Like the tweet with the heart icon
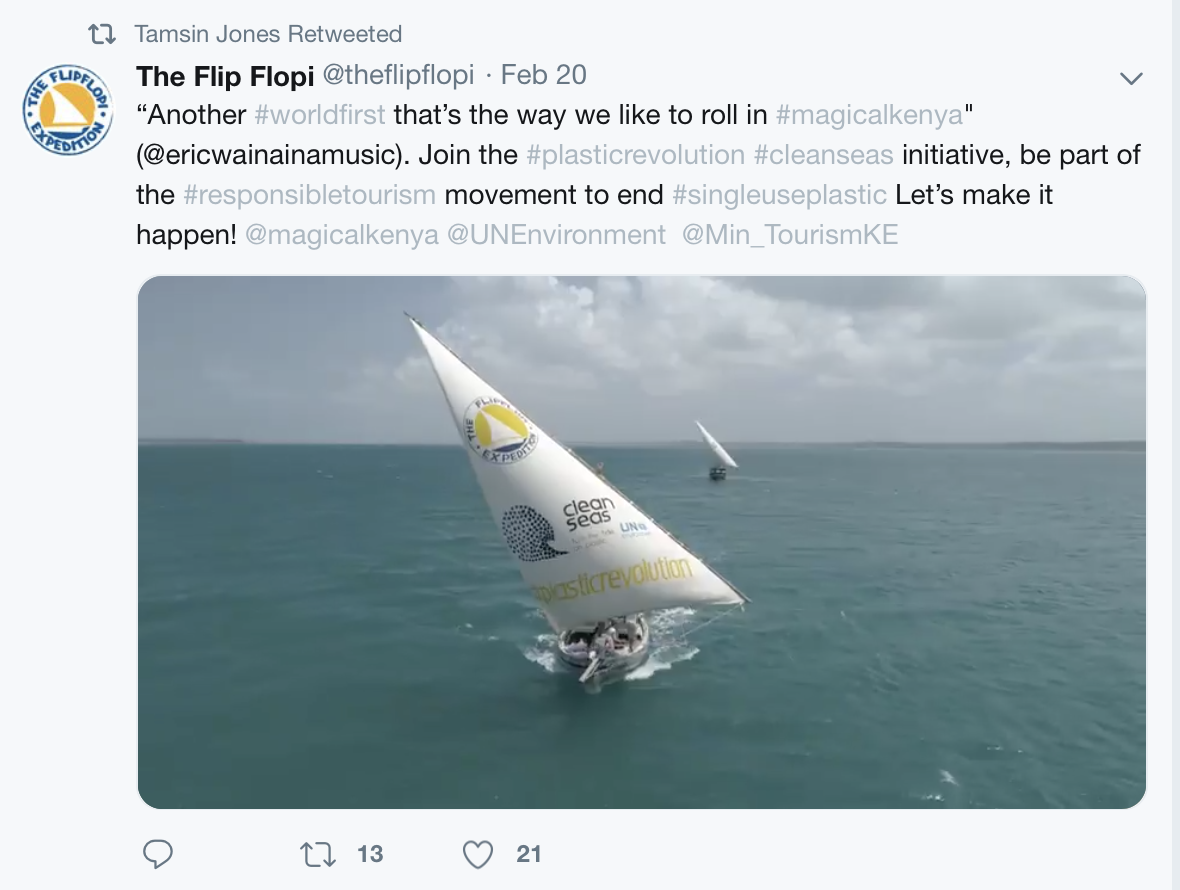Viewport: 1180px width, 890px height. coord(477,855)
